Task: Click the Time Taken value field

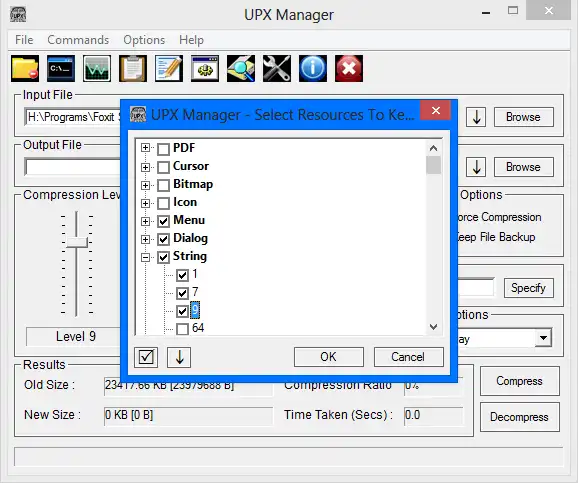Action: pyautogui.click(x=434, y=416)
